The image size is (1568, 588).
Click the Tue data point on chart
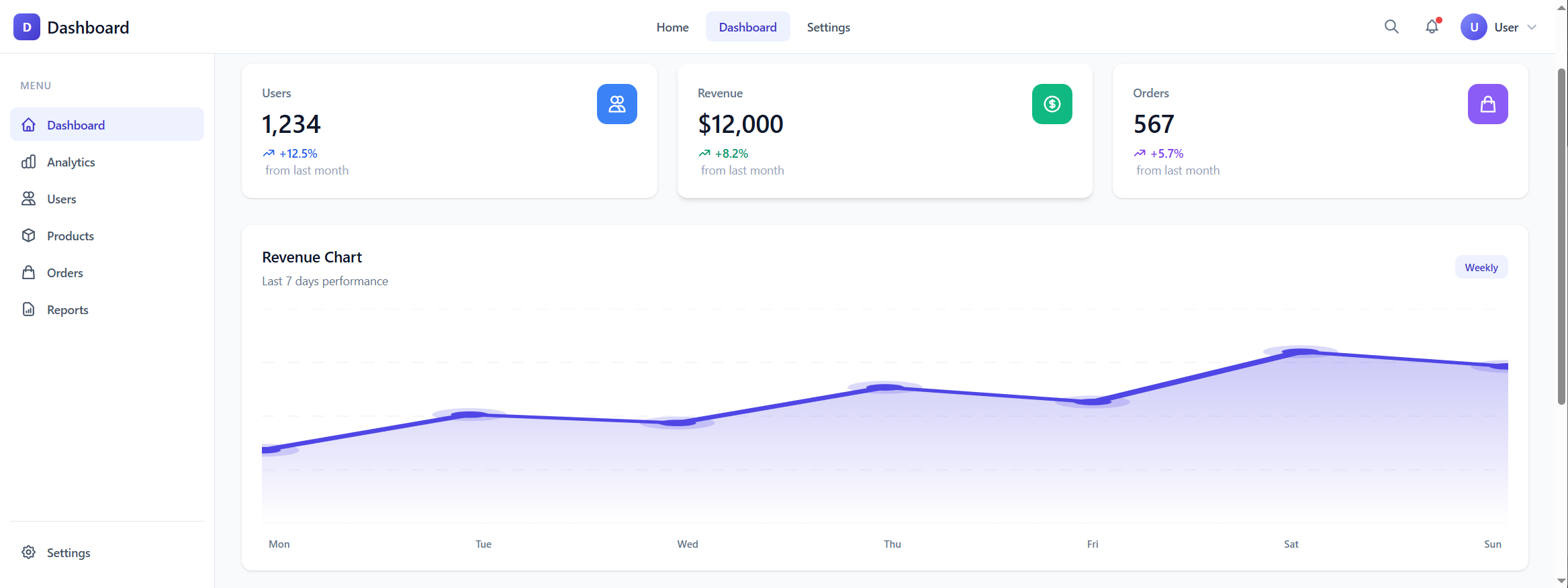[x=469, y=415]
